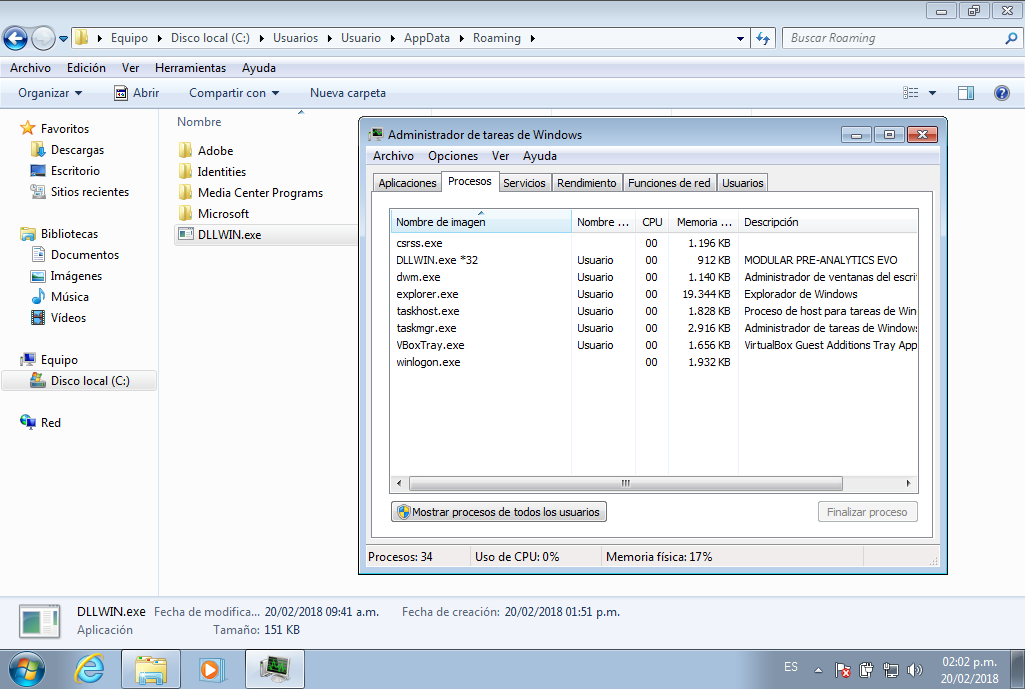This screenshot has width=1025, height=689.
Task: Click Mostrar procesos de todos los usuarios
Action: click(499, 512)
